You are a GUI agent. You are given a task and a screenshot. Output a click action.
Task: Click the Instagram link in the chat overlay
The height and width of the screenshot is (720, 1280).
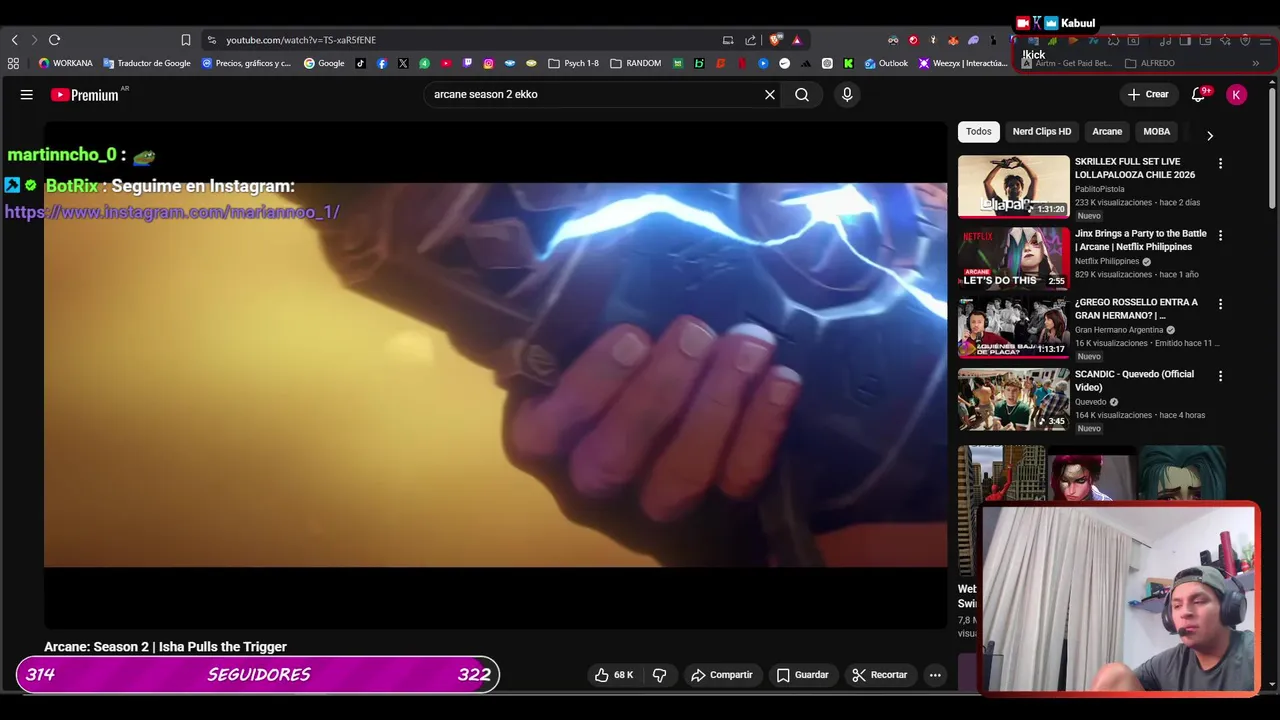172,212
